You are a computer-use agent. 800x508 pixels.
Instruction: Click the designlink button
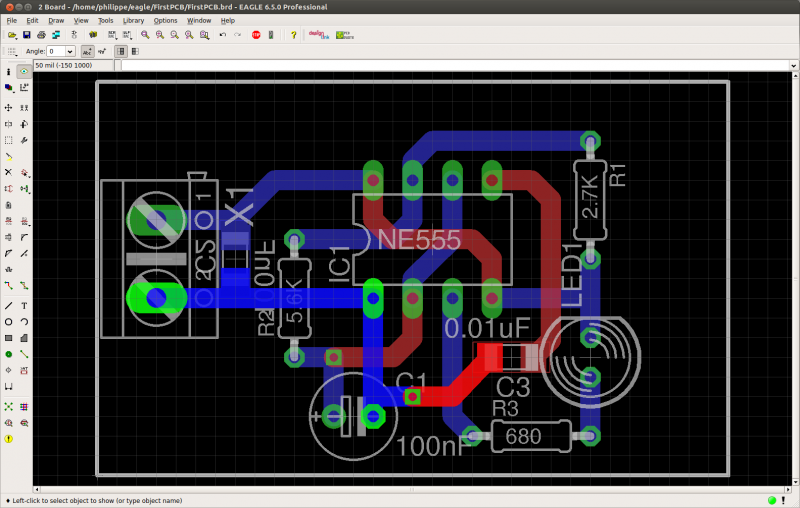319,35
